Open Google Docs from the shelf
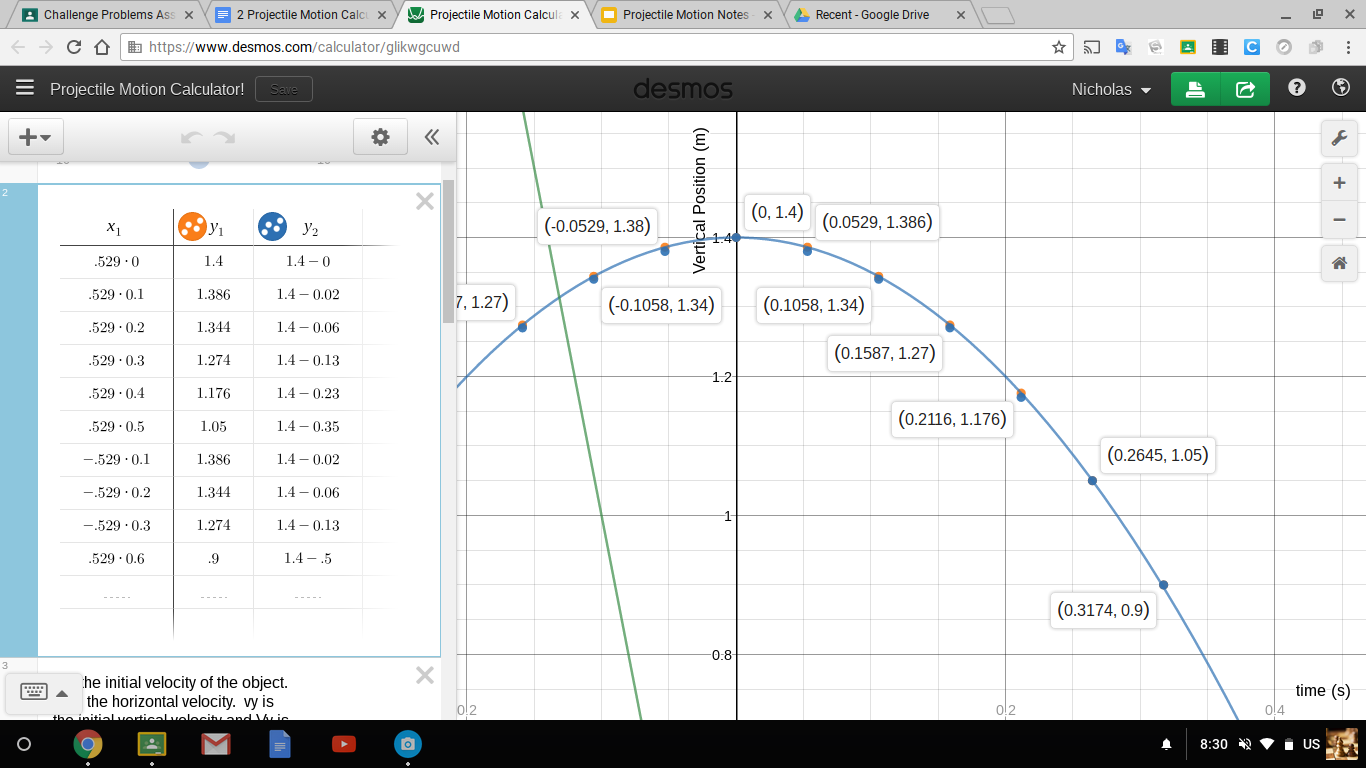 (x=280, y=744)
